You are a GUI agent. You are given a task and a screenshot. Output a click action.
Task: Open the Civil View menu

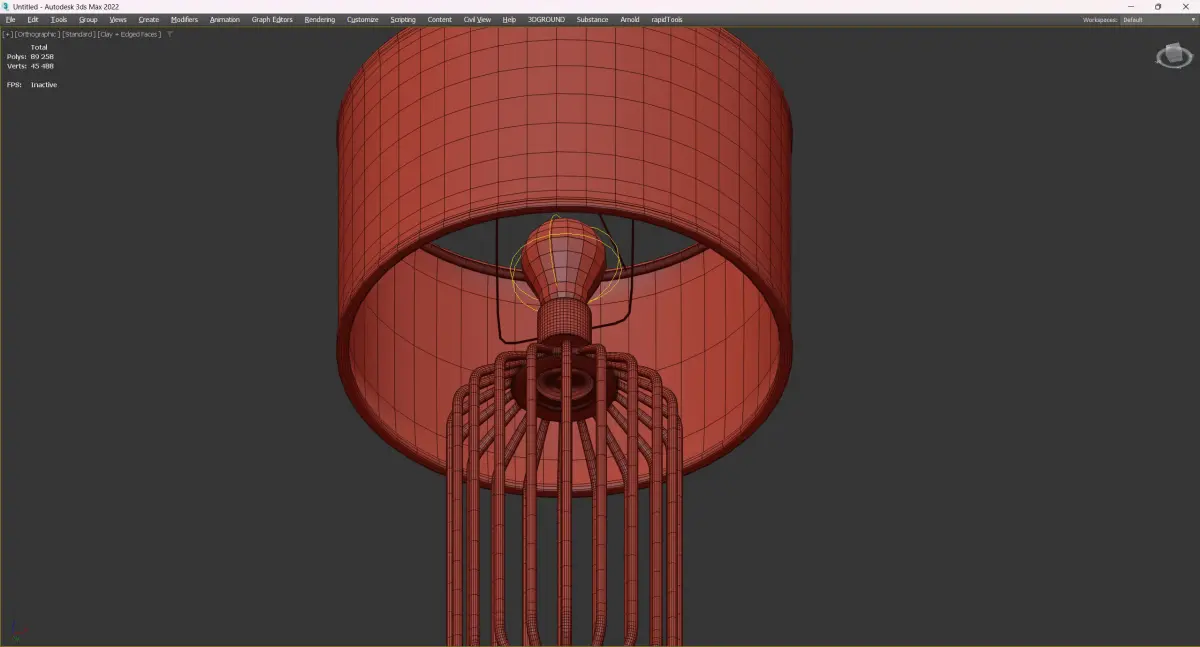[x=477, y=19]
